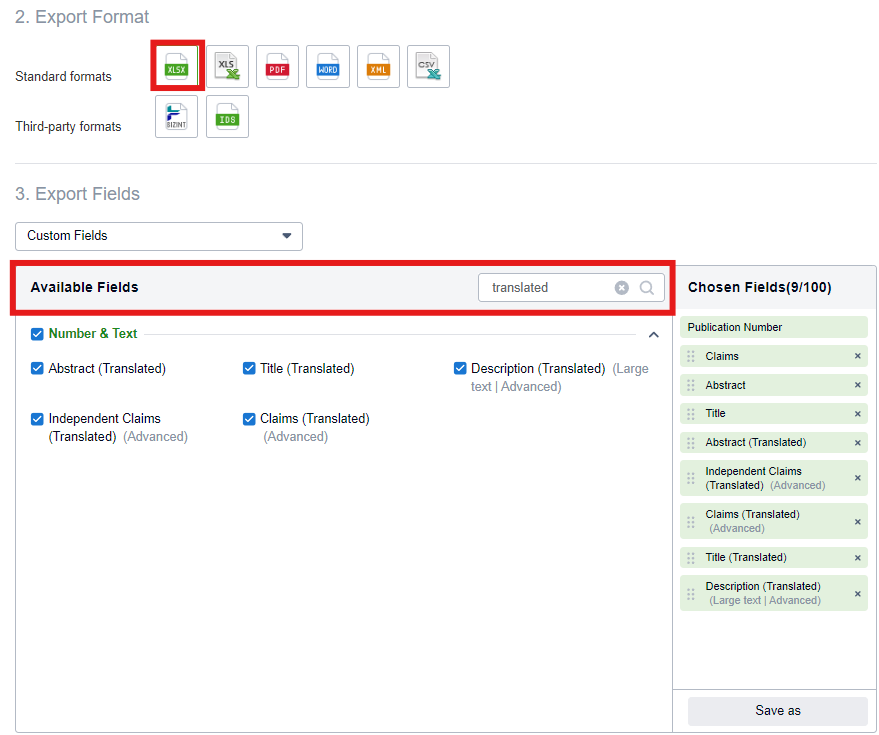The width and height of the screenshot is (879, 735).
Task: Open the Custom Fields dropdown
Action: coord(159,236)
